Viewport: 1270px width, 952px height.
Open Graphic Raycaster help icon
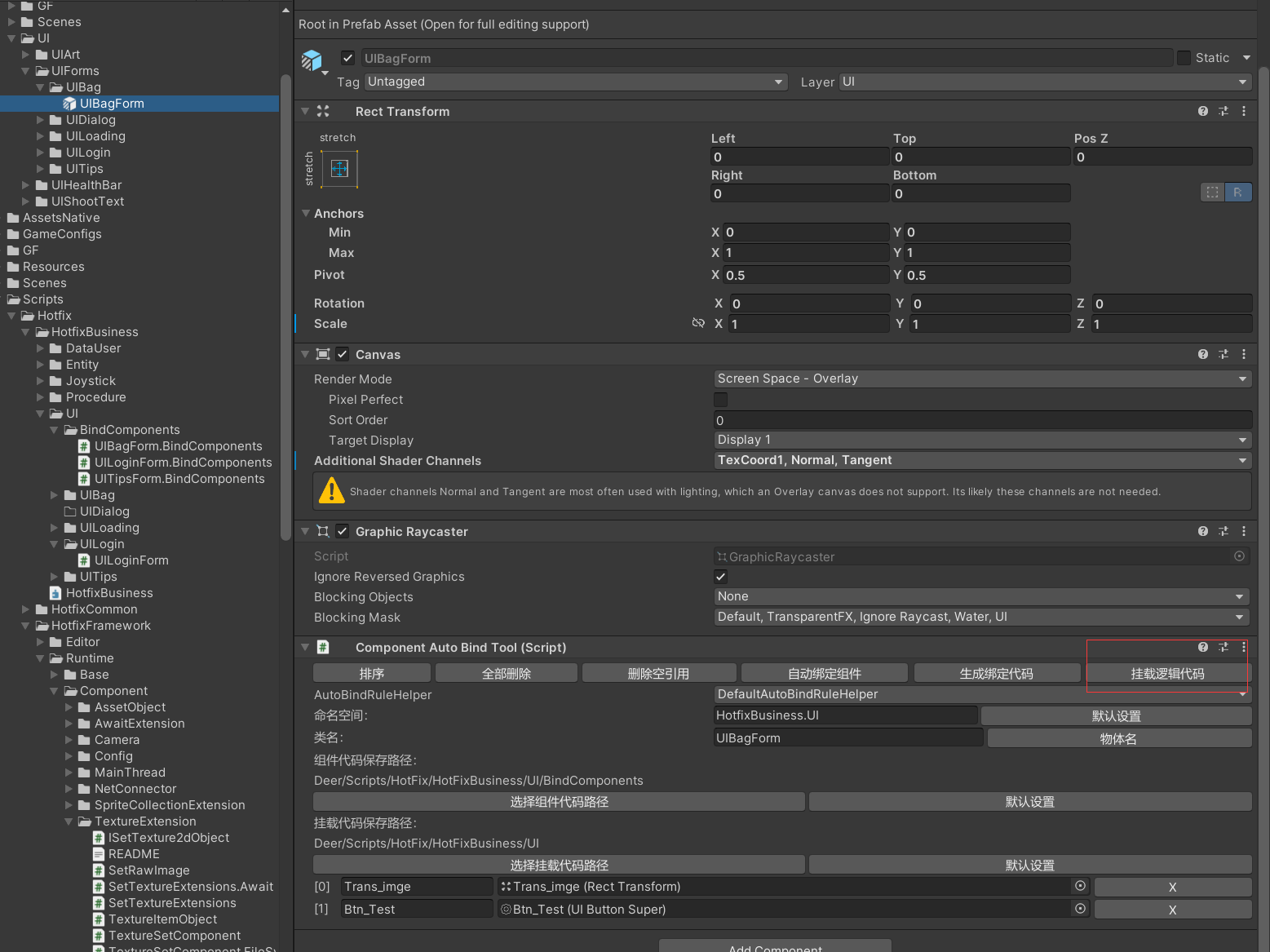(1203, 531)
